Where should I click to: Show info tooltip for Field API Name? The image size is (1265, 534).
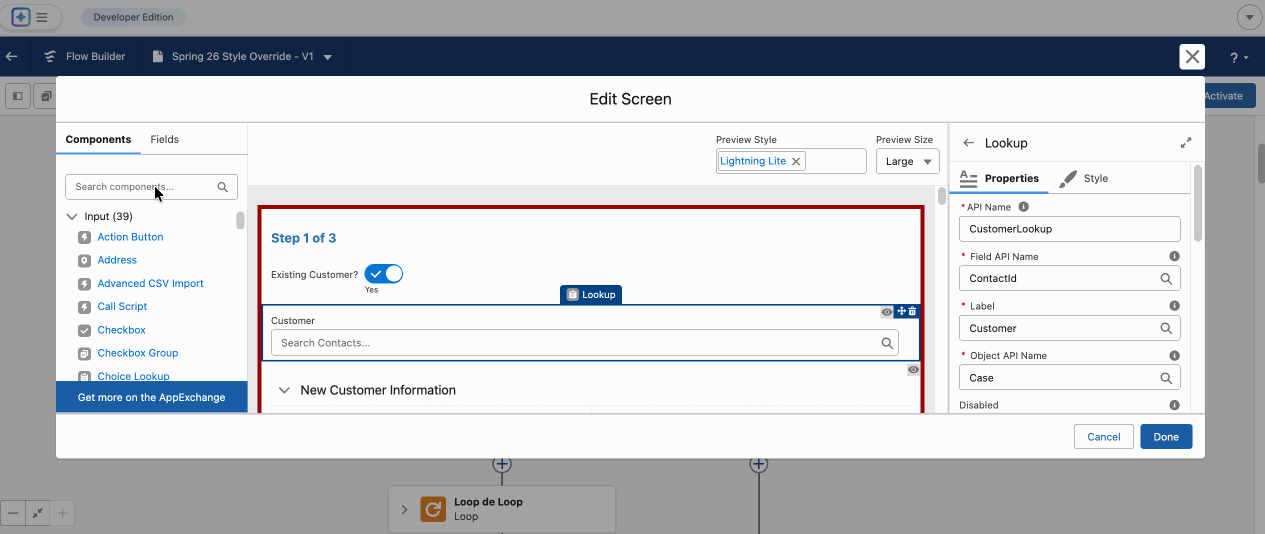pyautogui.click(x=1174, y=256)
